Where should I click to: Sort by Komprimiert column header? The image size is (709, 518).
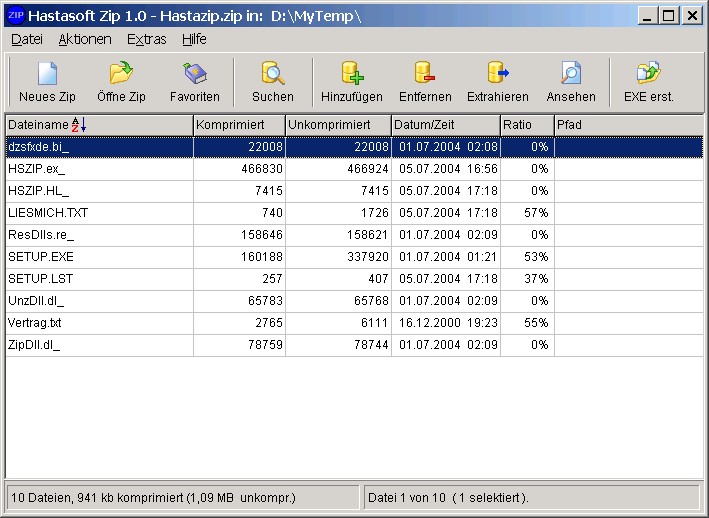point(240,125)
